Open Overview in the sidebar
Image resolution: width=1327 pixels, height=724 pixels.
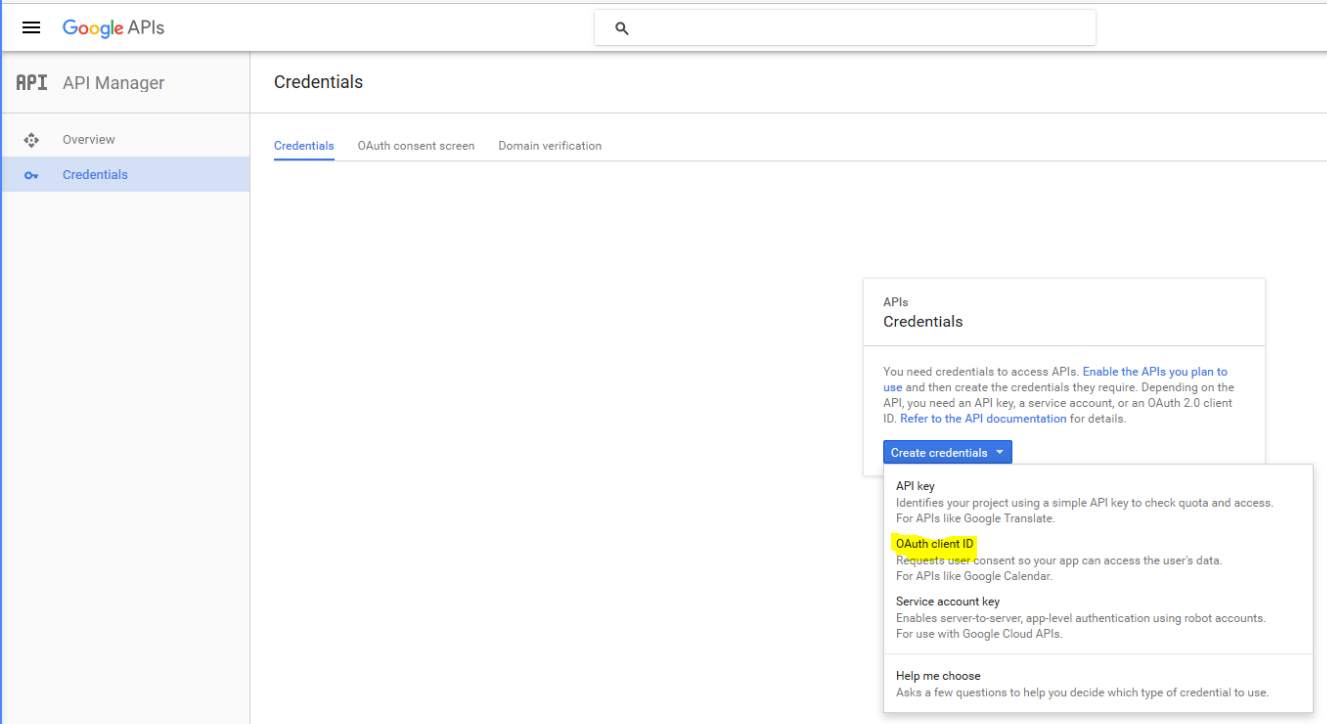click(125, 140)
